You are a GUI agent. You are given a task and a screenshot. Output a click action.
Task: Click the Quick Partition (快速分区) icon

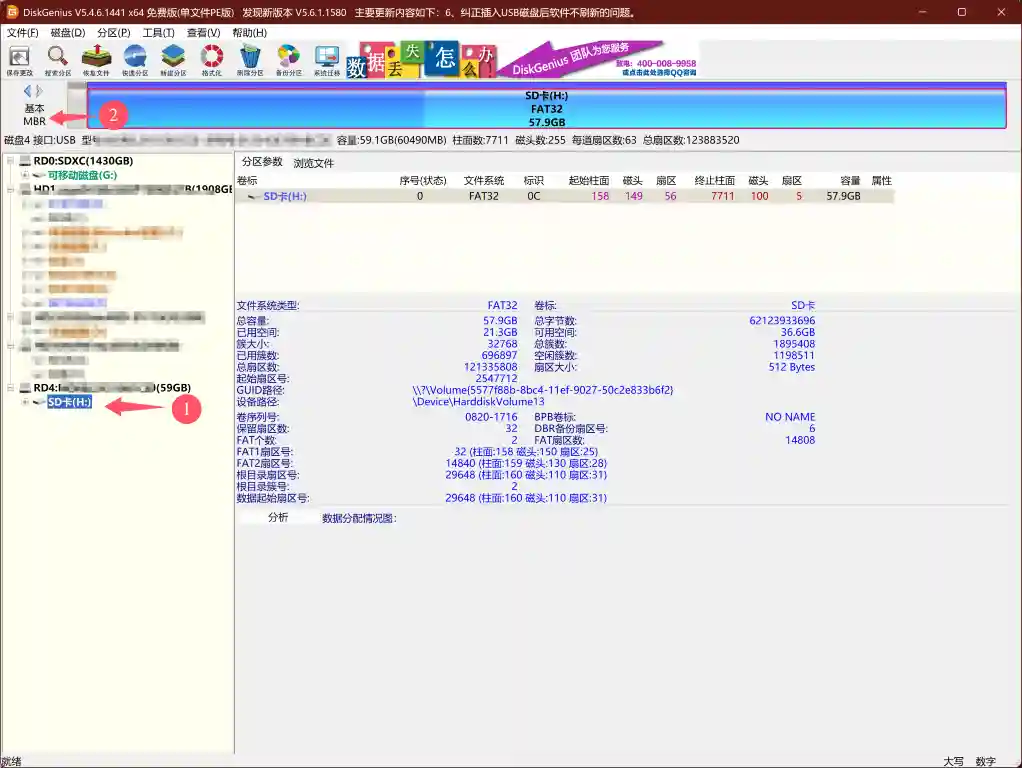(x=135, y=59)
